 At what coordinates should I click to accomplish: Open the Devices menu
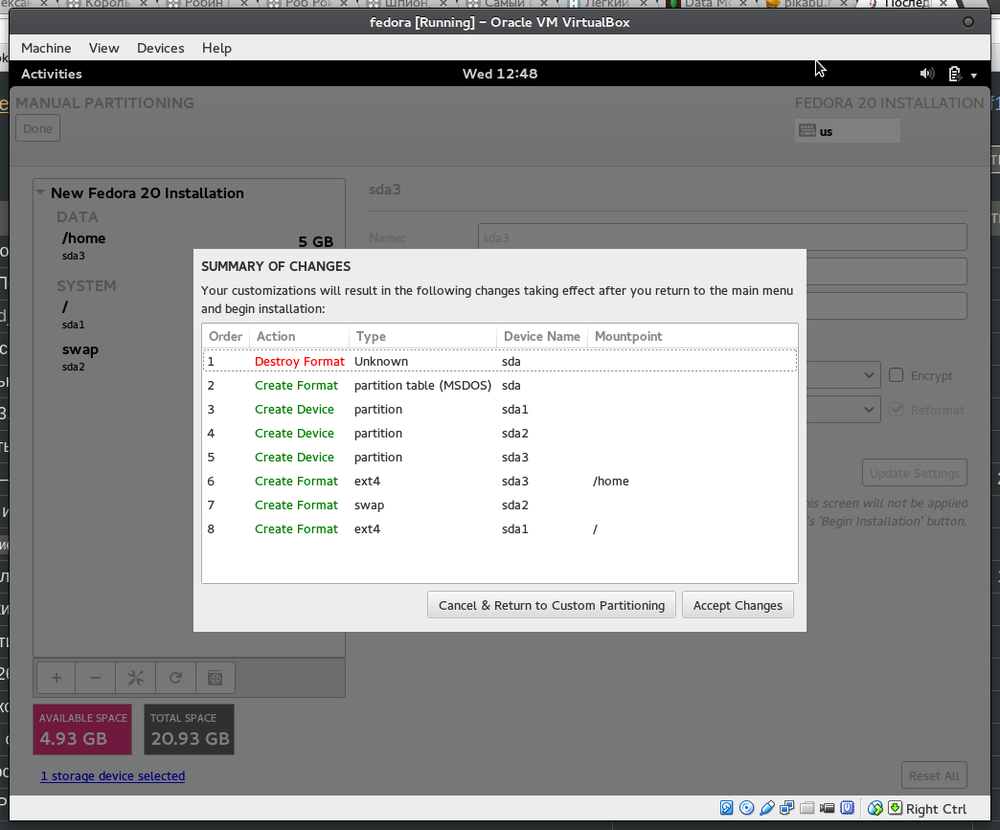[160, 48]
